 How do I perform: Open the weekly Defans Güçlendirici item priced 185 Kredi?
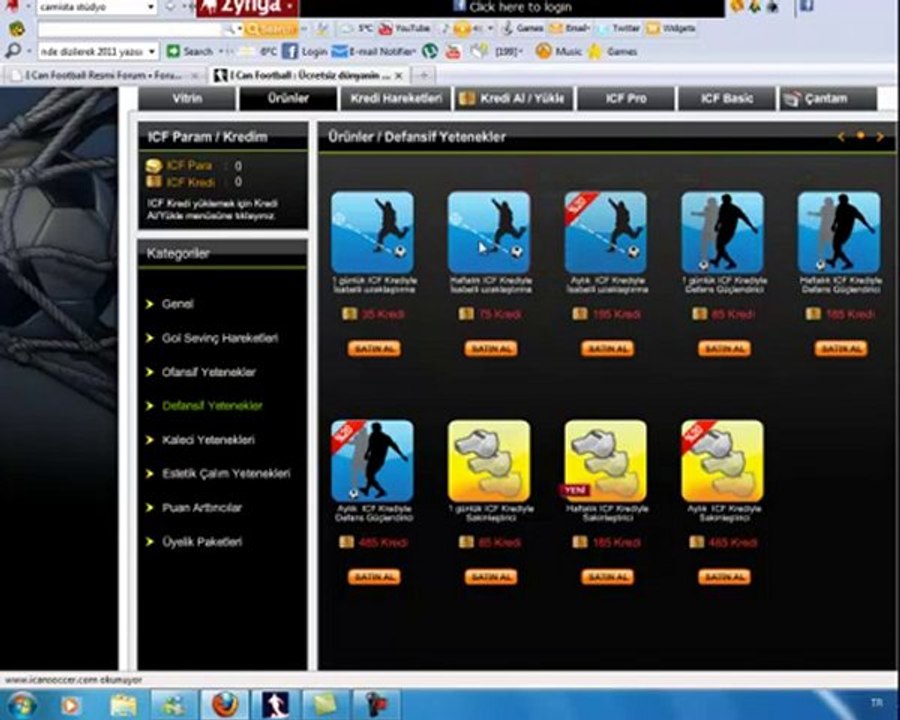click(x=839, y=233)
